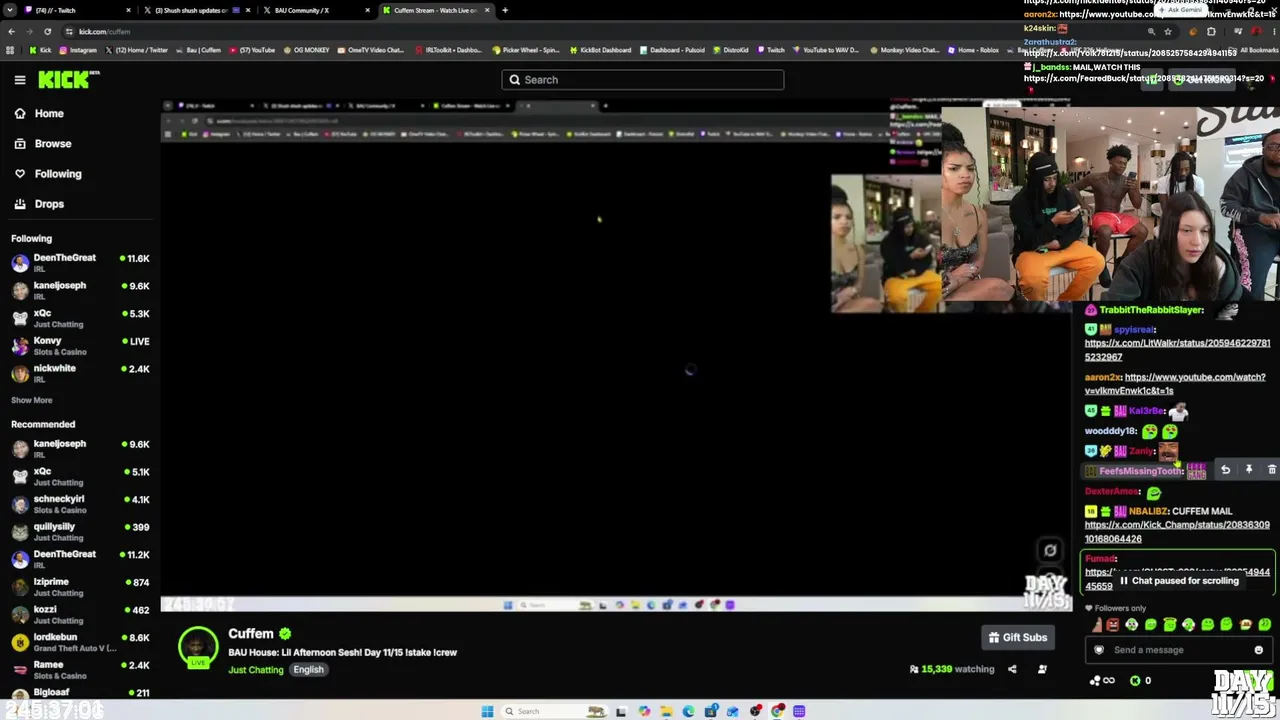Viewport: 1280px width, 720px height.
Task: Open schneckyirl in Recommended channels
Action: coord(80,503)
